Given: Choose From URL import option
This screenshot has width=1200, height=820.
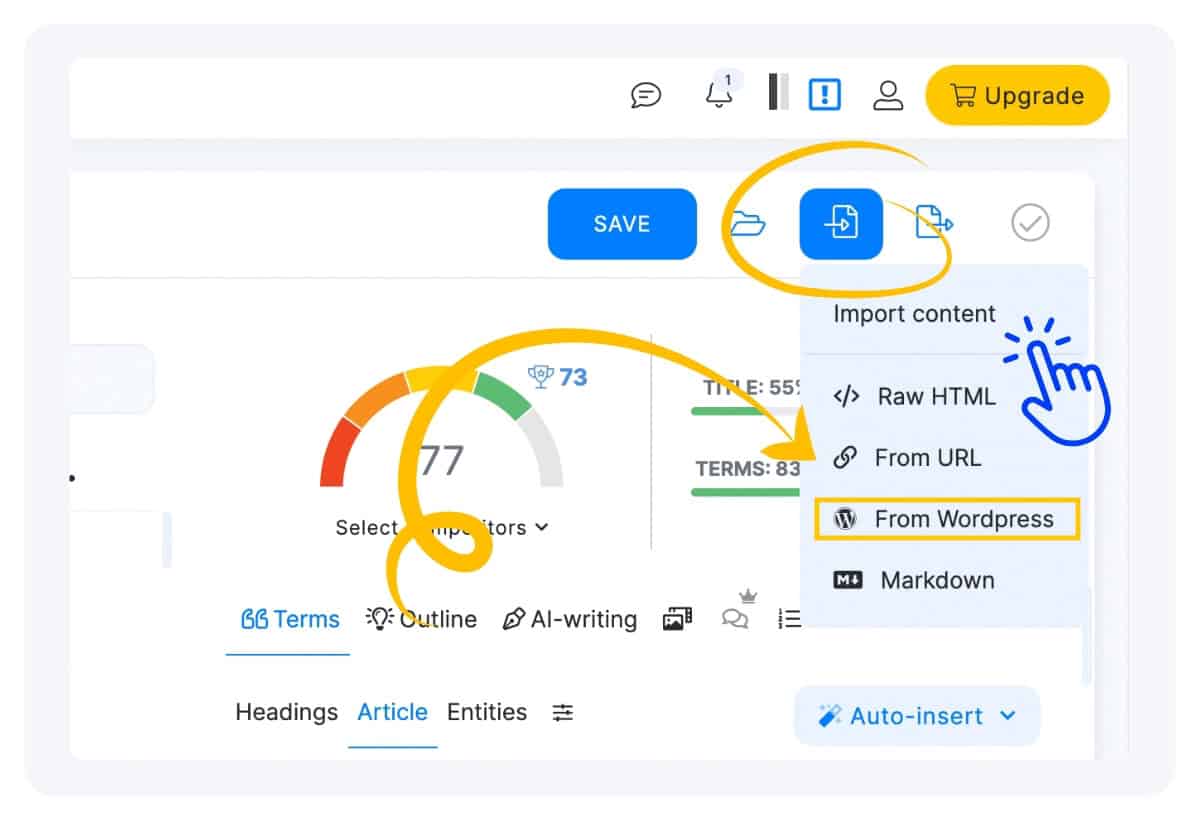Looking at the screenshot, I should tap(908, 458).
